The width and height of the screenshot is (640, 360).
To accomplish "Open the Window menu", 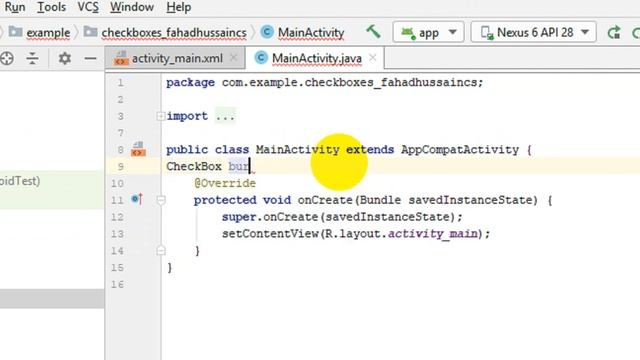I will 132,7.
